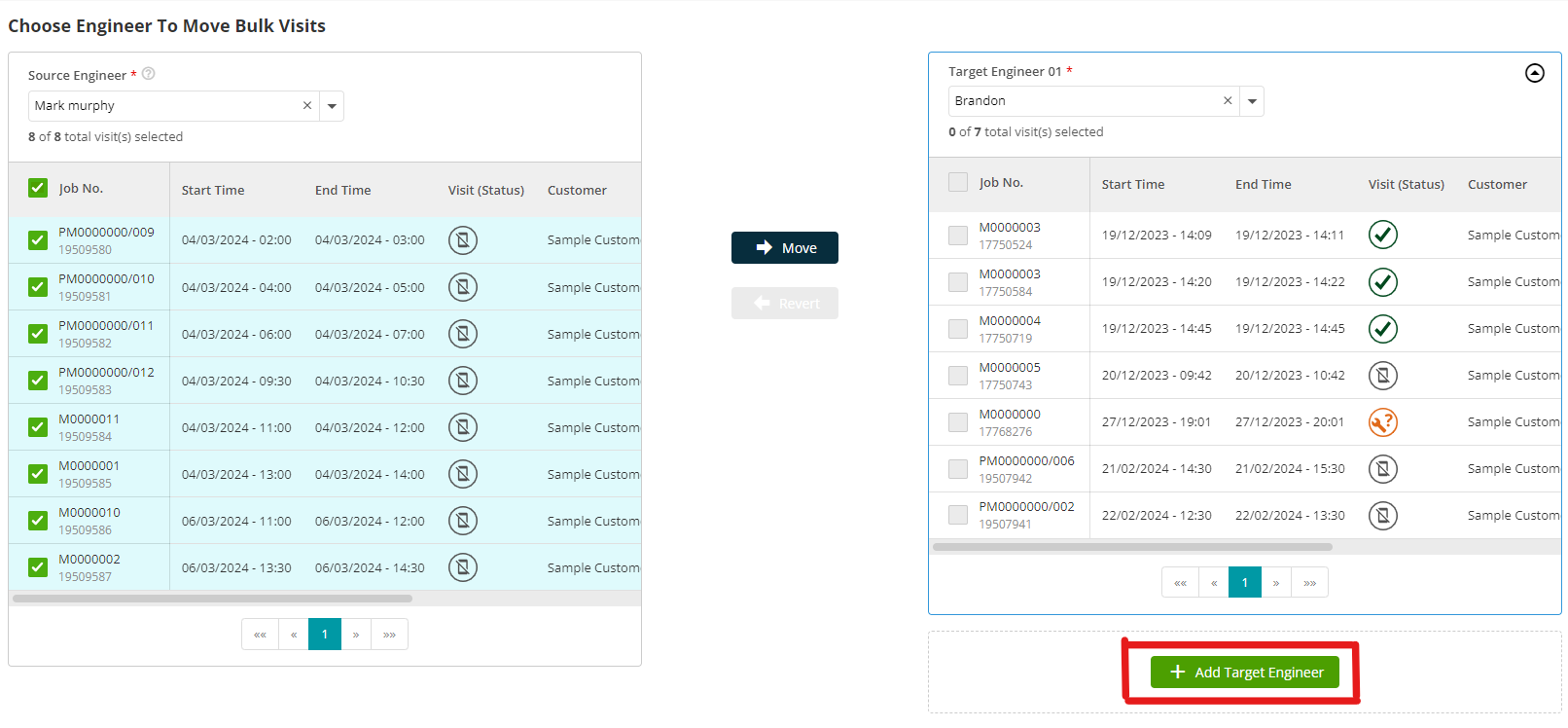Viewport: 1568px width, 728px height.
Task: Check the box for job M0000004
Action: 958,328
